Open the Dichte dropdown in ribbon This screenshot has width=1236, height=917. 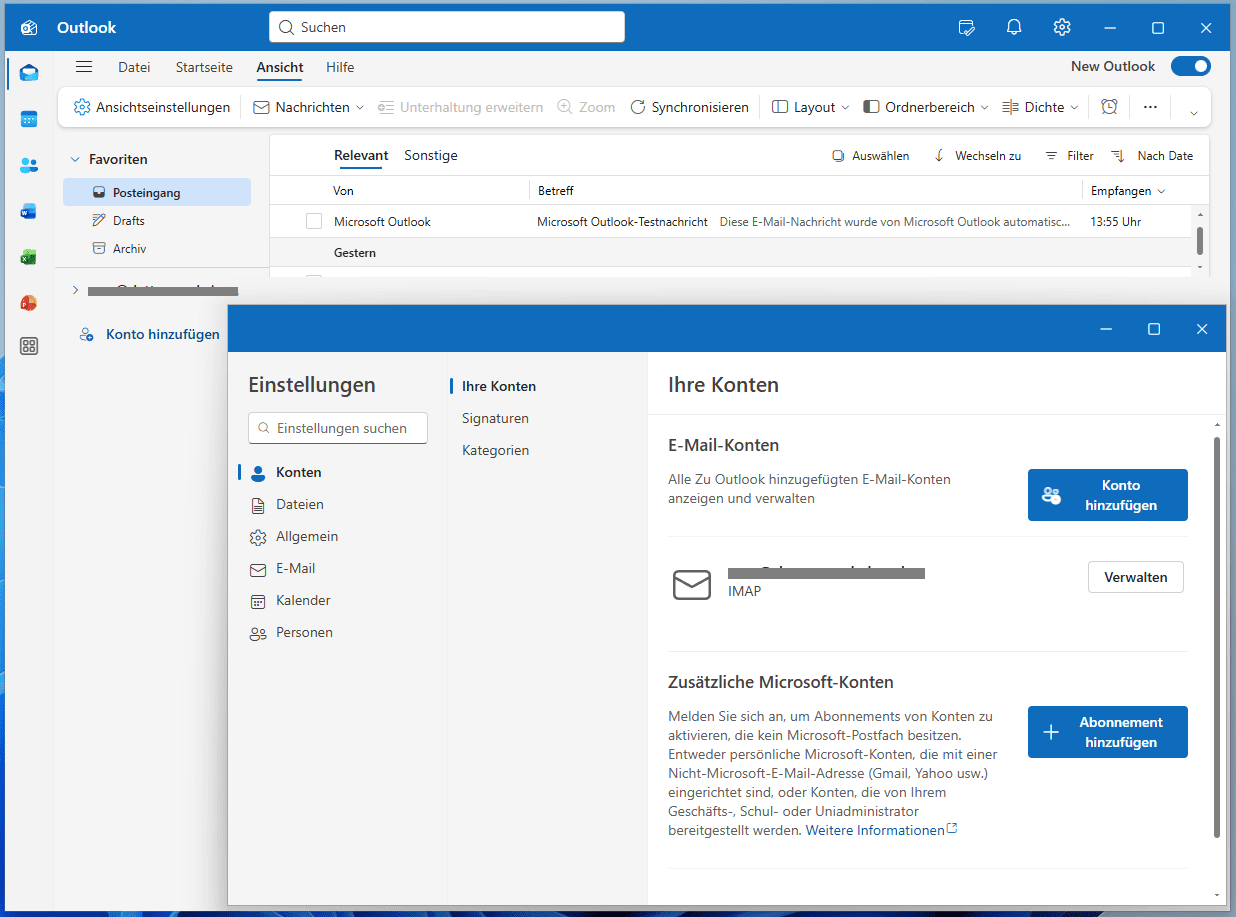click(1041, 107)
